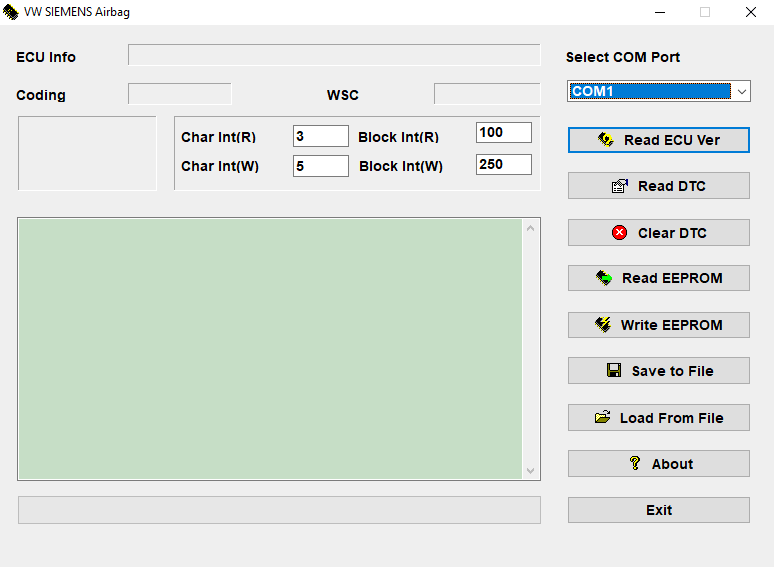Click the Char Int(W) field showing 5
Image resolution: width=774 pixels, height=567 pixels.
pyautogui.click(x=321, y=166)
